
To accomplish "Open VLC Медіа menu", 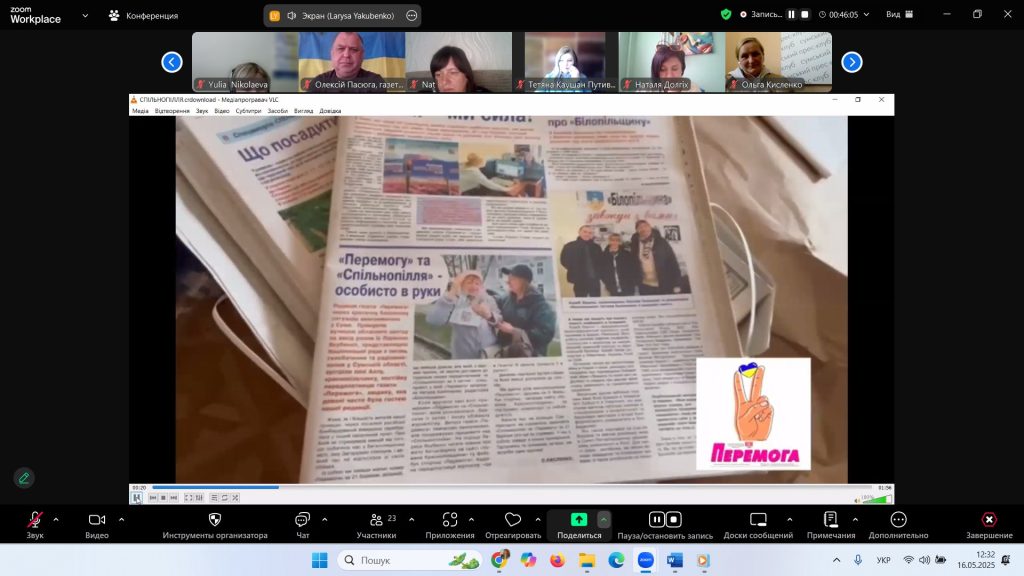I will pos(140,111).
